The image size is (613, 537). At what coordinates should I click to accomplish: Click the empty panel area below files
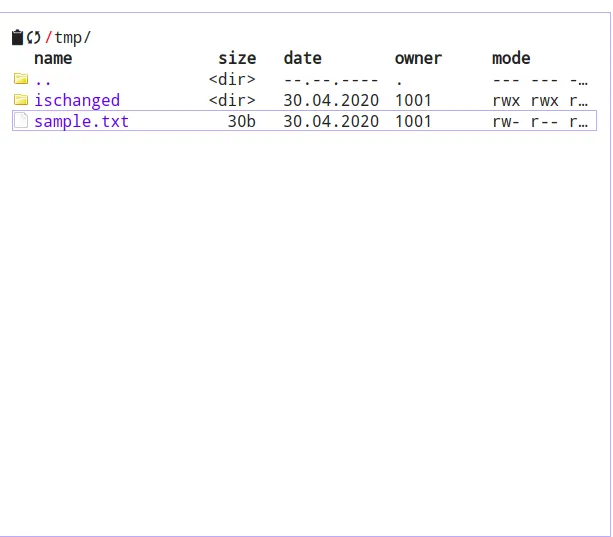click(306, 330)
